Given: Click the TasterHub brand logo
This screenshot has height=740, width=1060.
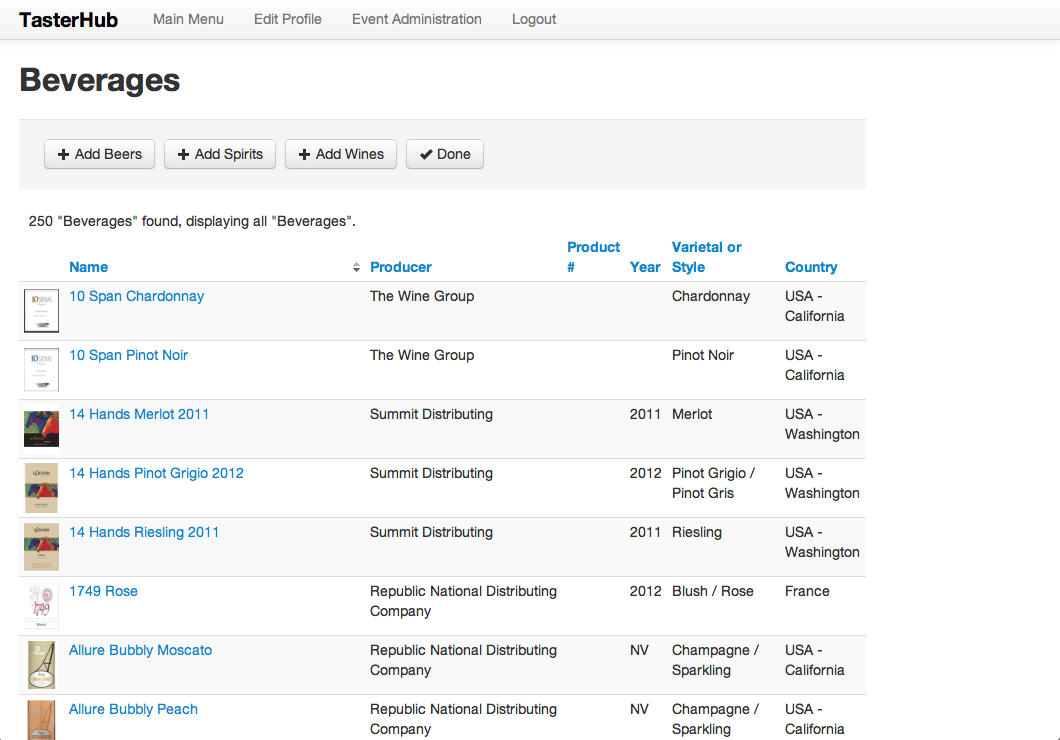Looking at the screenshot, I should click(68, 20).
